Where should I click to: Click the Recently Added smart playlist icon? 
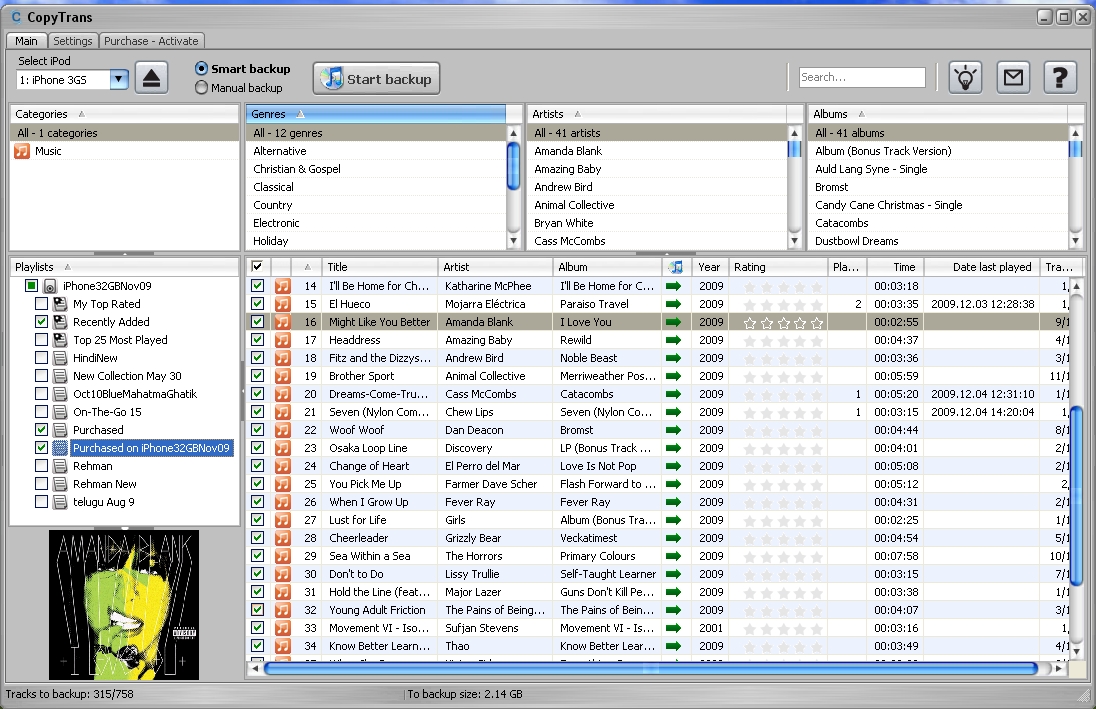[x=60, y=322]
